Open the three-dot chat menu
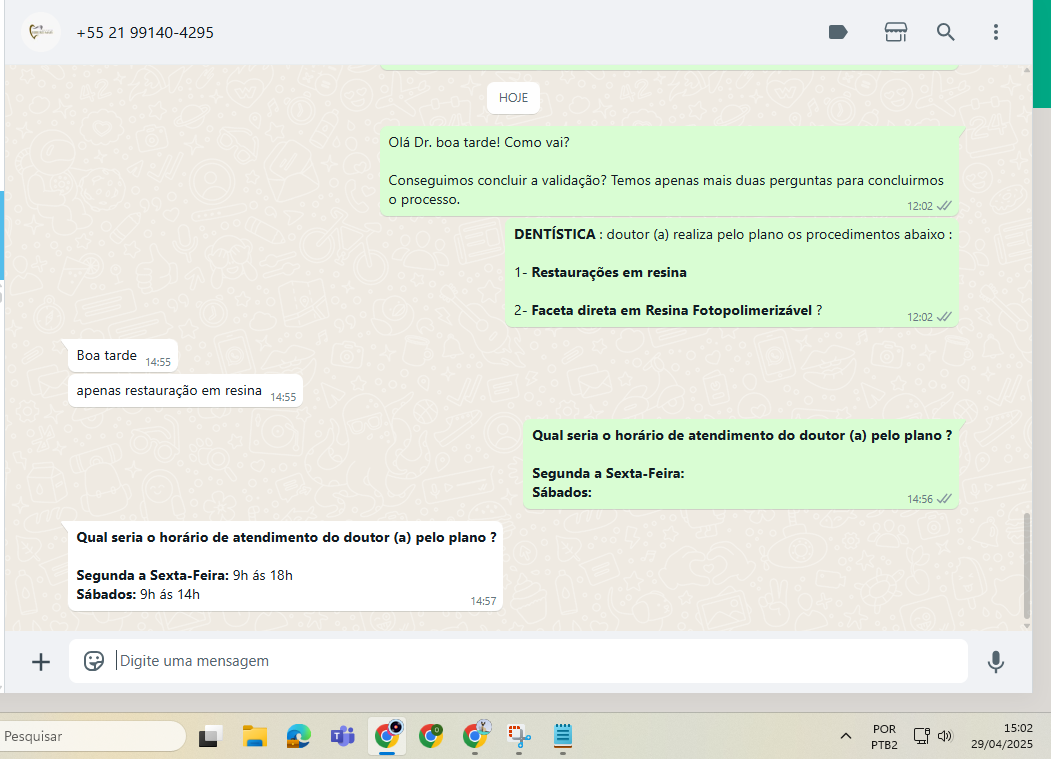This screenshot has height=759, width=1051. point(995,32)
